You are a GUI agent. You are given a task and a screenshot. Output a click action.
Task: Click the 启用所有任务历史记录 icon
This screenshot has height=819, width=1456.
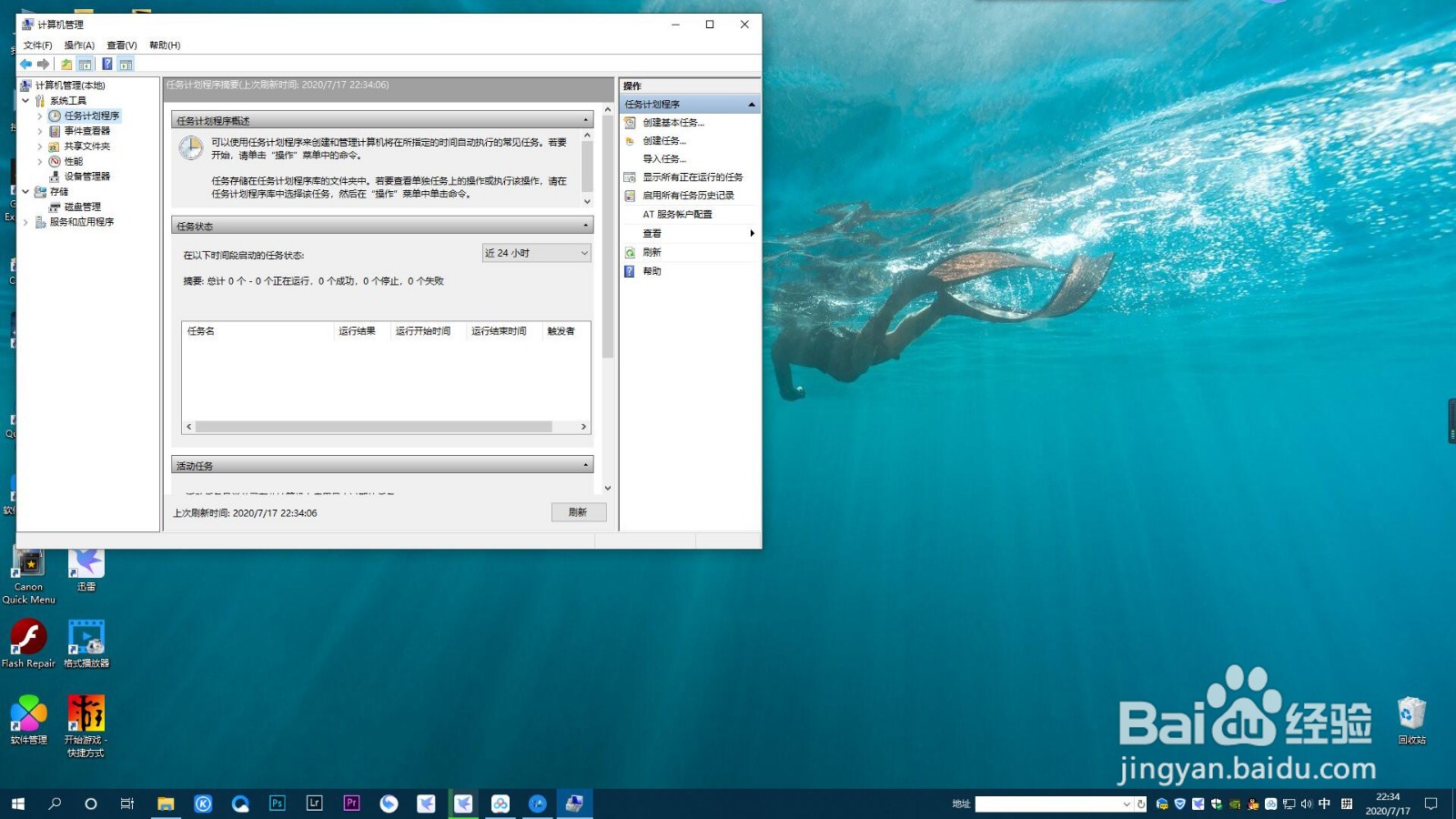point(630,196)
